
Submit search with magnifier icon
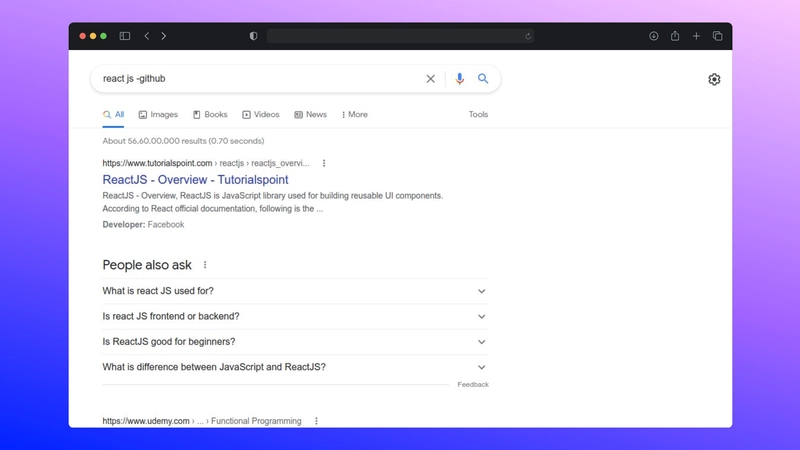483,79
